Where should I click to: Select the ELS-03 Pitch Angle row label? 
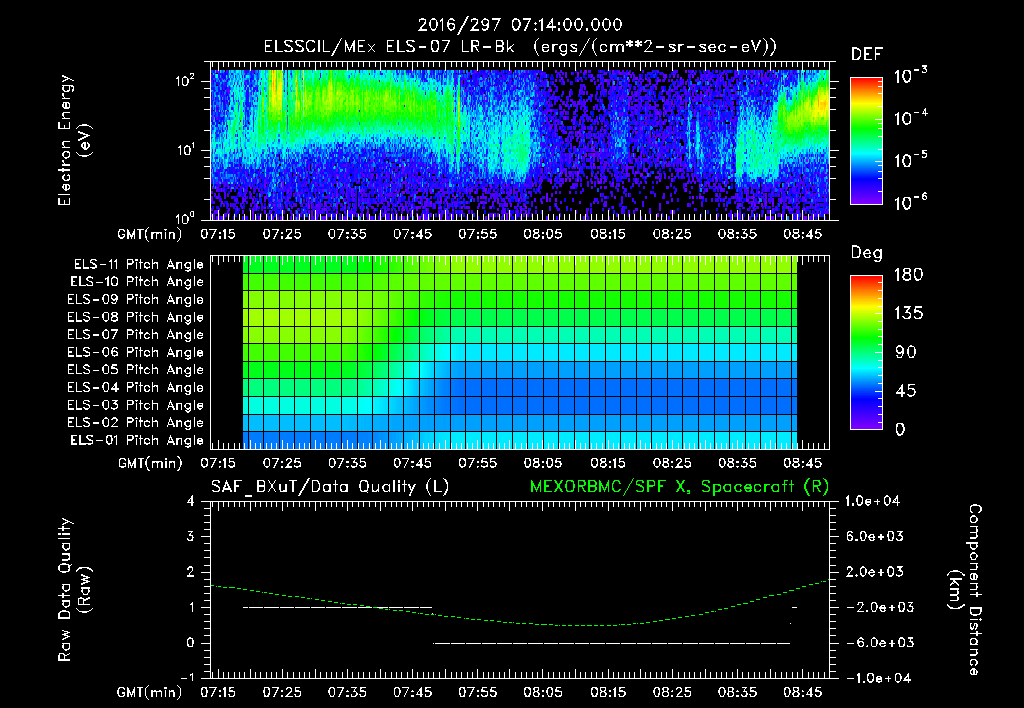(x=136, y=405)
